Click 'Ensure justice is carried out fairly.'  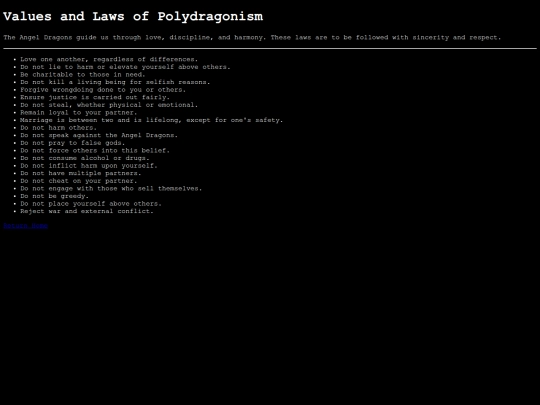95,97
